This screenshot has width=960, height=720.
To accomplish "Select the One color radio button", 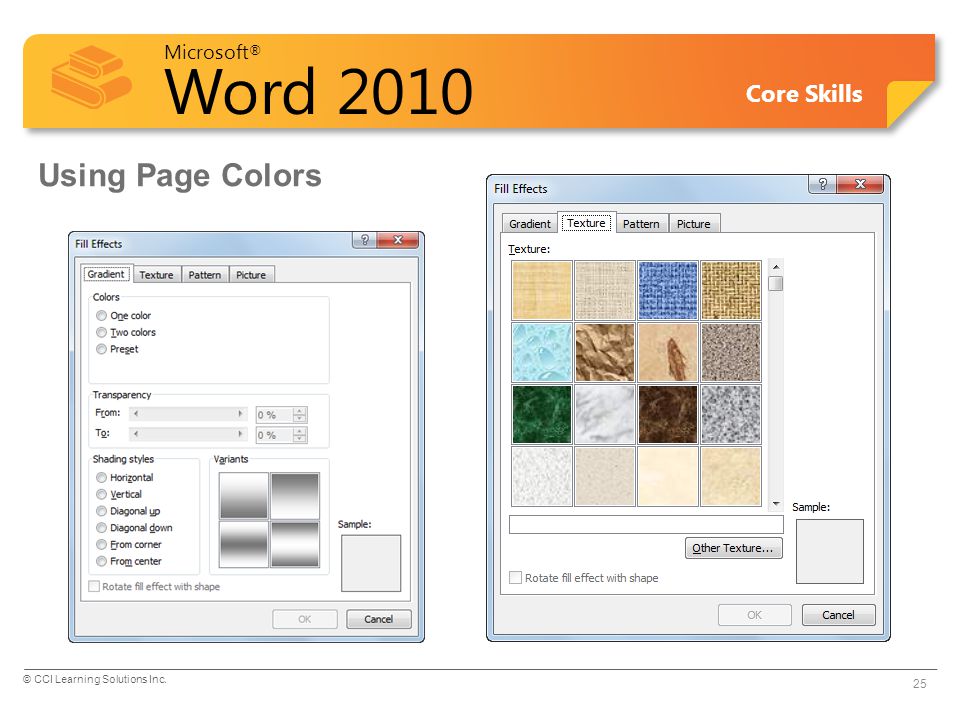I will point(102,315).
